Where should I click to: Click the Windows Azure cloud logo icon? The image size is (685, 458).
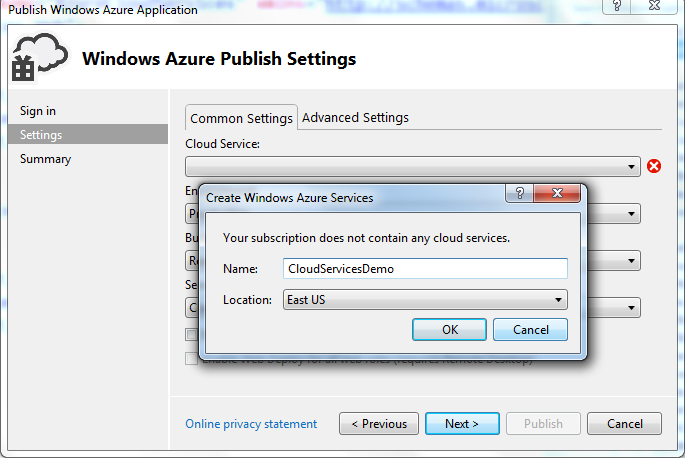40,57
